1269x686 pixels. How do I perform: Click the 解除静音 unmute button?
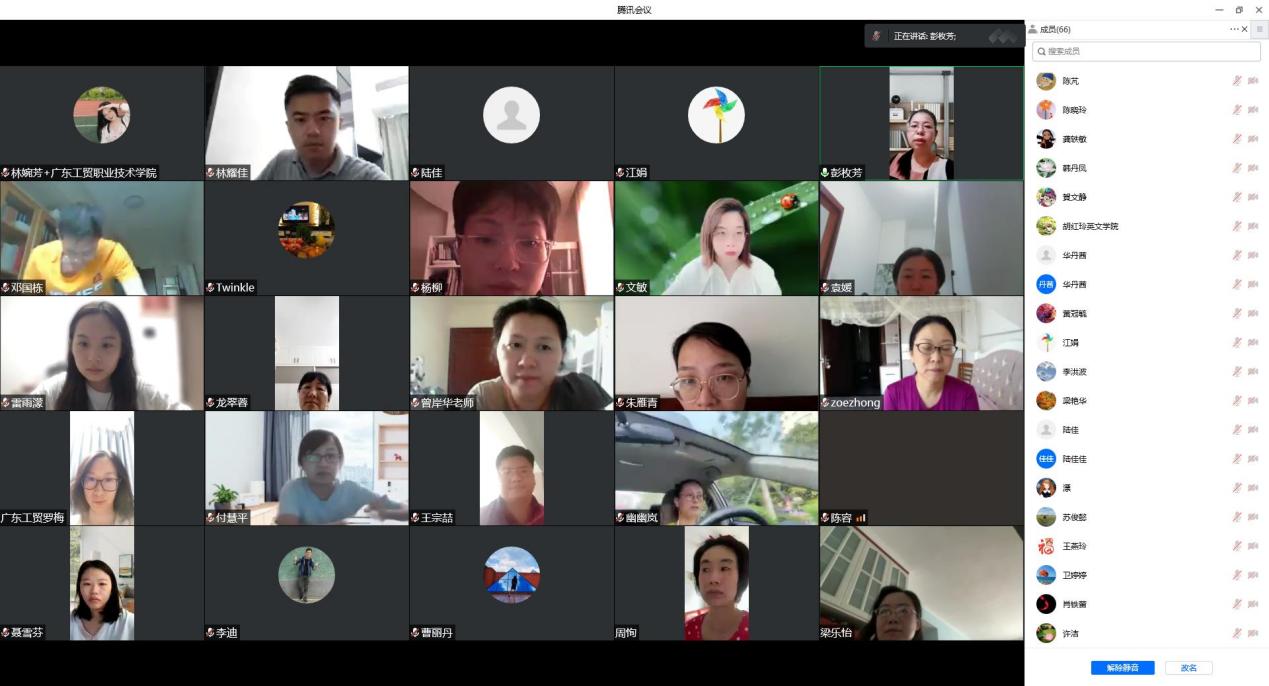click(x=1122, y=667)
